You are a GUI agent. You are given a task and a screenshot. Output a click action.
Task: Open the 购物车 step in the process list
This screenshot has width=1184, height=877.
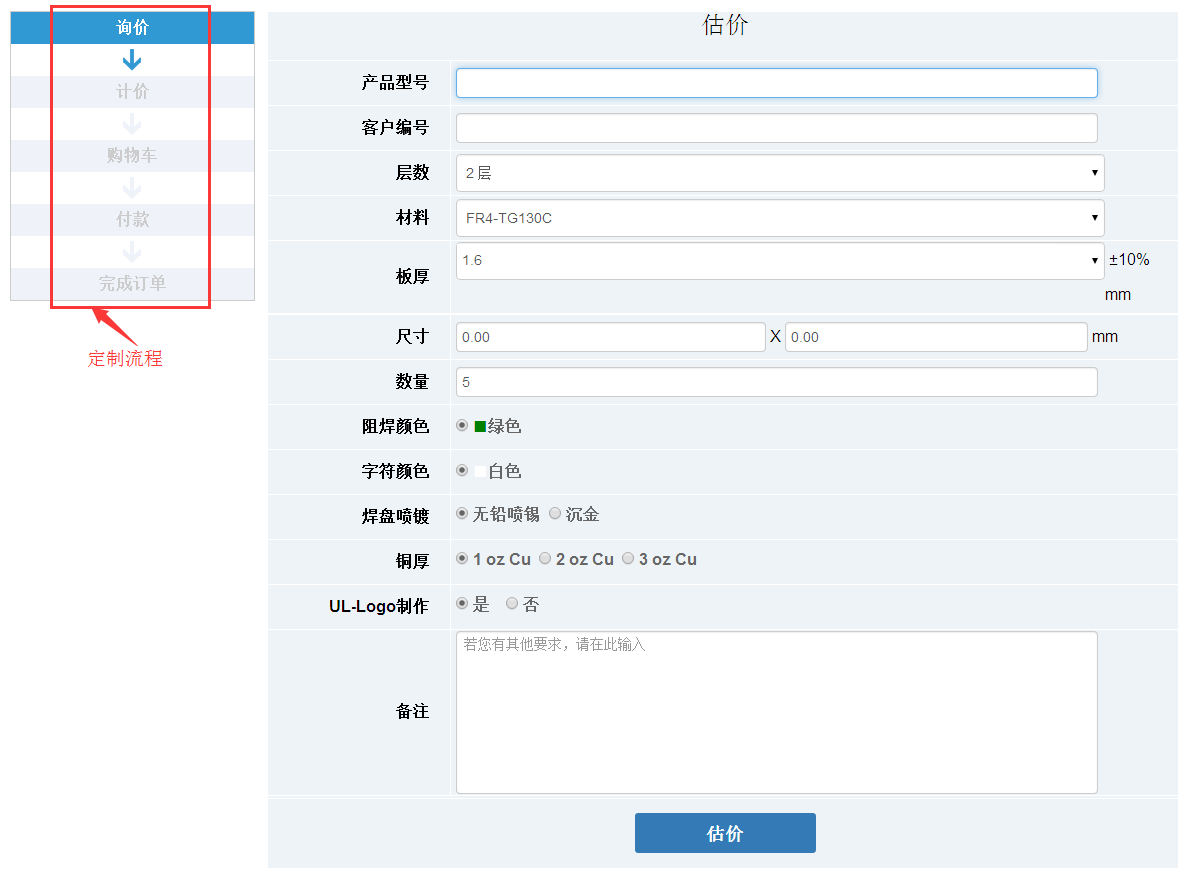click(132, 155)
